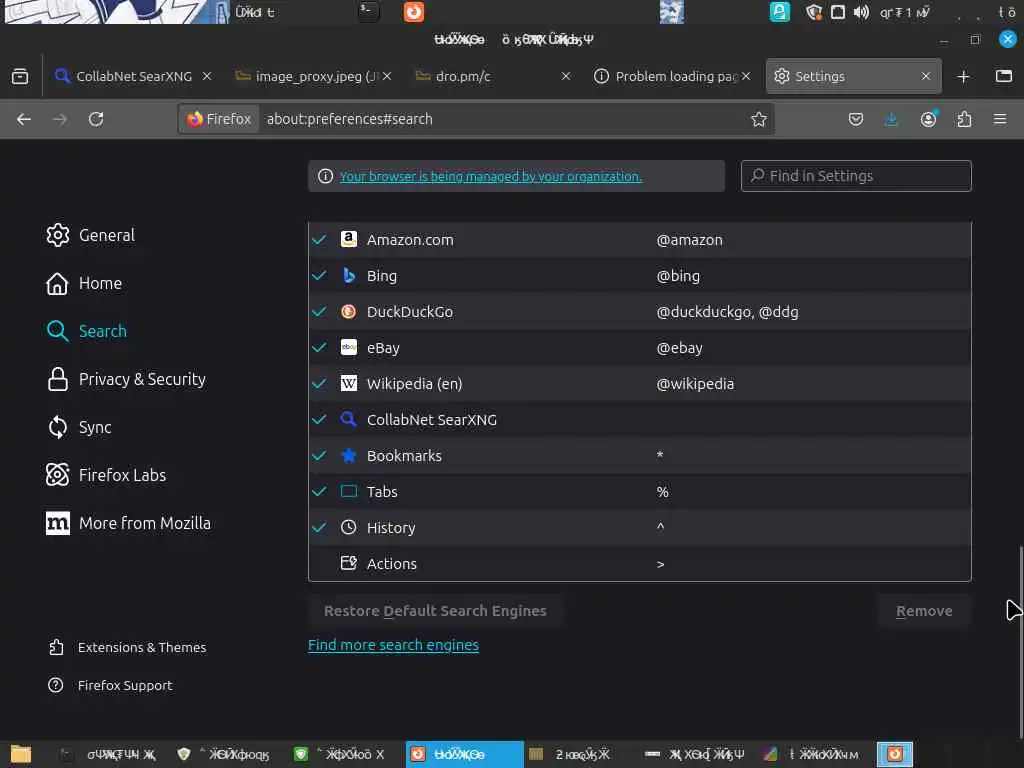This screenshot has height=768, width=1024.
Task: Open Privacy & Security settings
Action: pos(126,379)
